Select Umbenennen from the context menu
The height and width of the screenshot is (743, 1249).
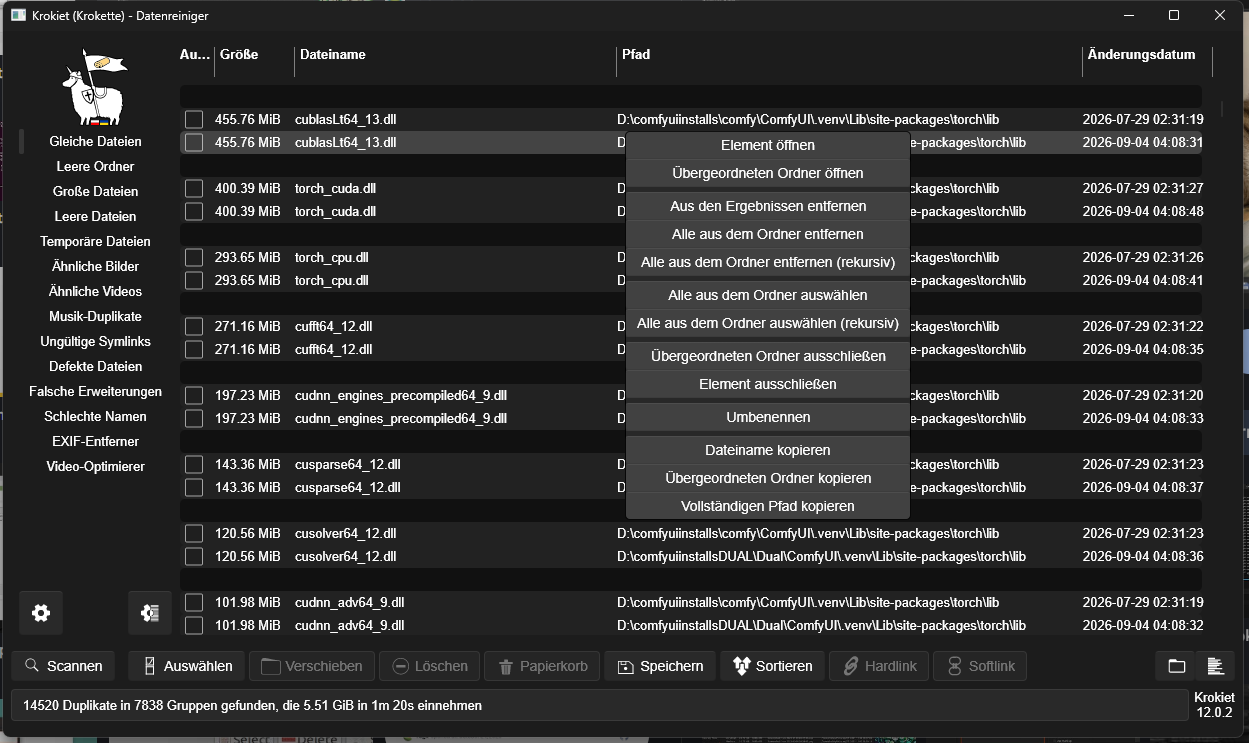point(768,417)
